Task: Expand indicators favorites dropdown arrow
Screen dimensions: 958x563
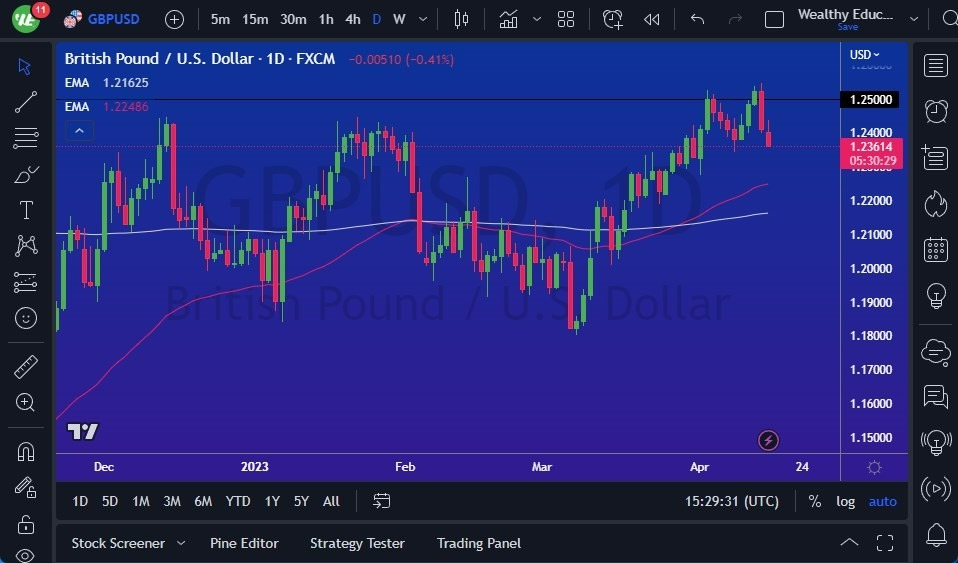Action: point(536,20)
